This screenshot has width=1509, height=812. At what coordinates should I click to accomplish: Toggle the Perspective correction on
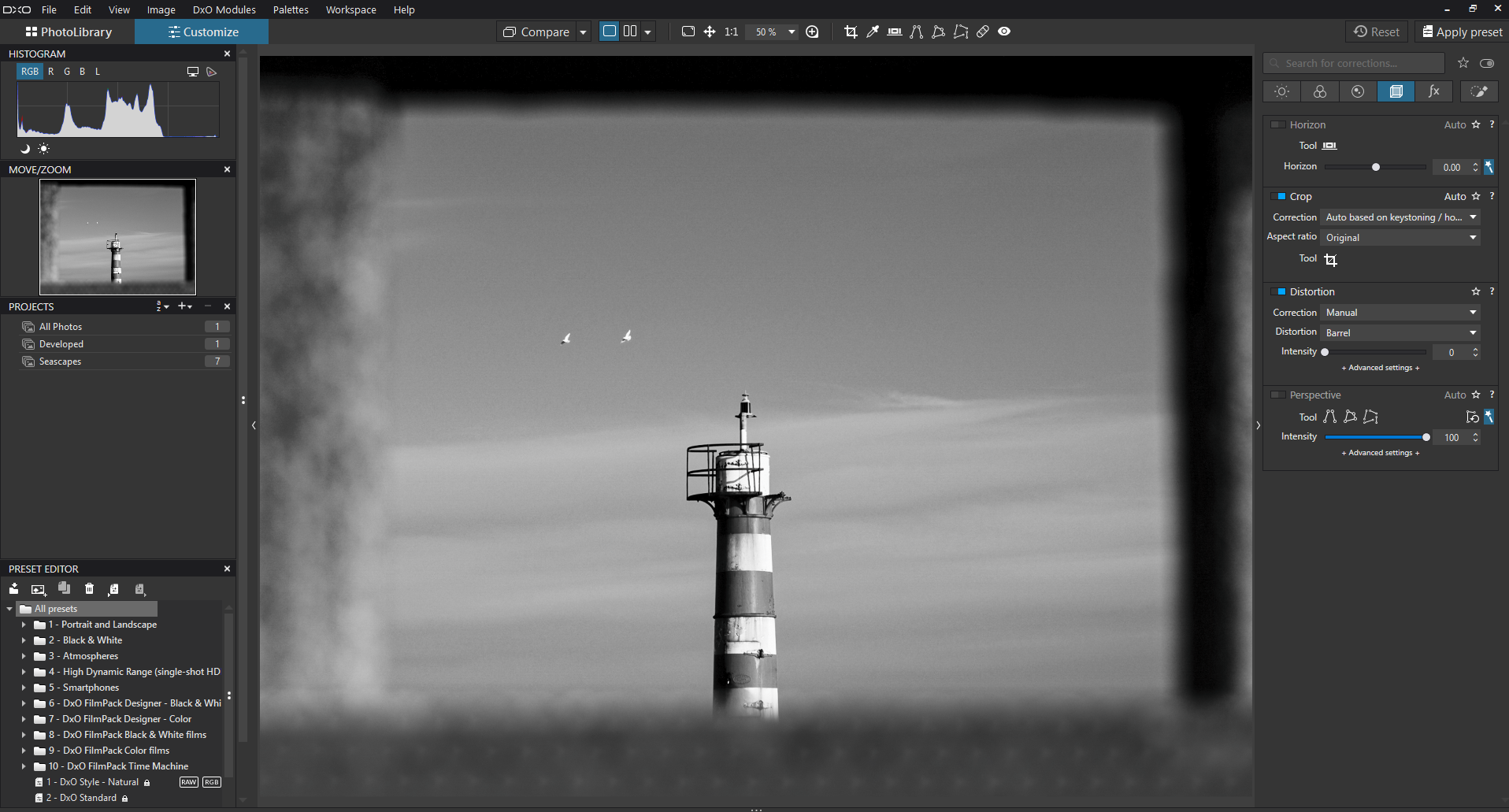coord(1277,395)
